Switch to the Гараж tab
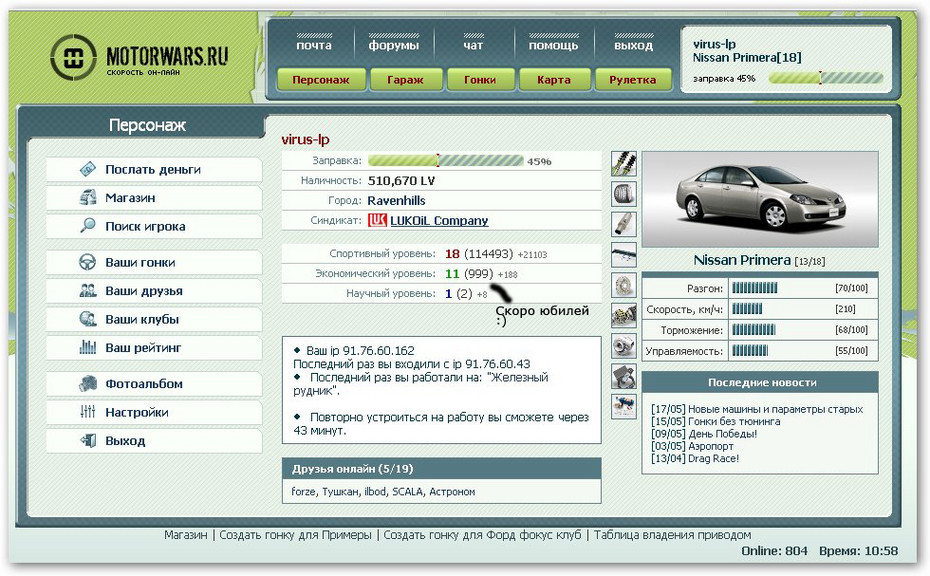930x576 pixels. click(406, 79)
